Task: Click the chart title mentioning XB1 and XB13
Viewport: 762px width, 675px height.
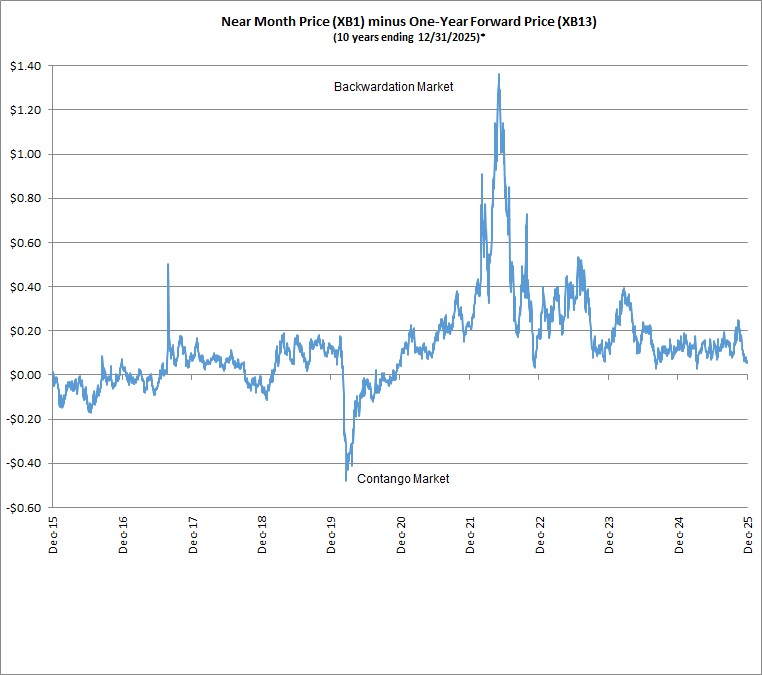Action: point(409,22)
